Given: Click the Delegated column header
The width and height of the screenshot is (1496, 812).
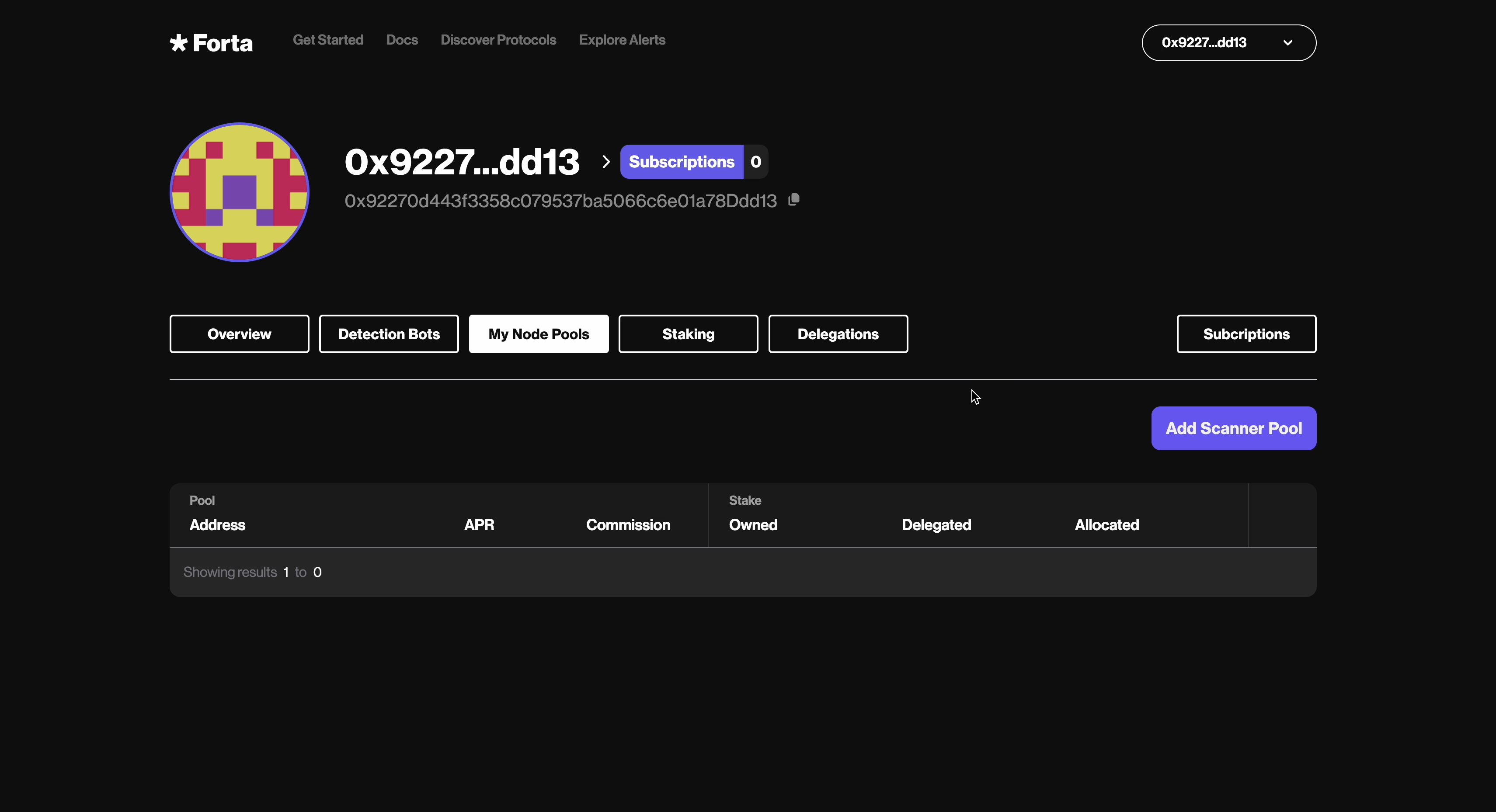Looking at the screenshot, I should (x=936, y=525).
